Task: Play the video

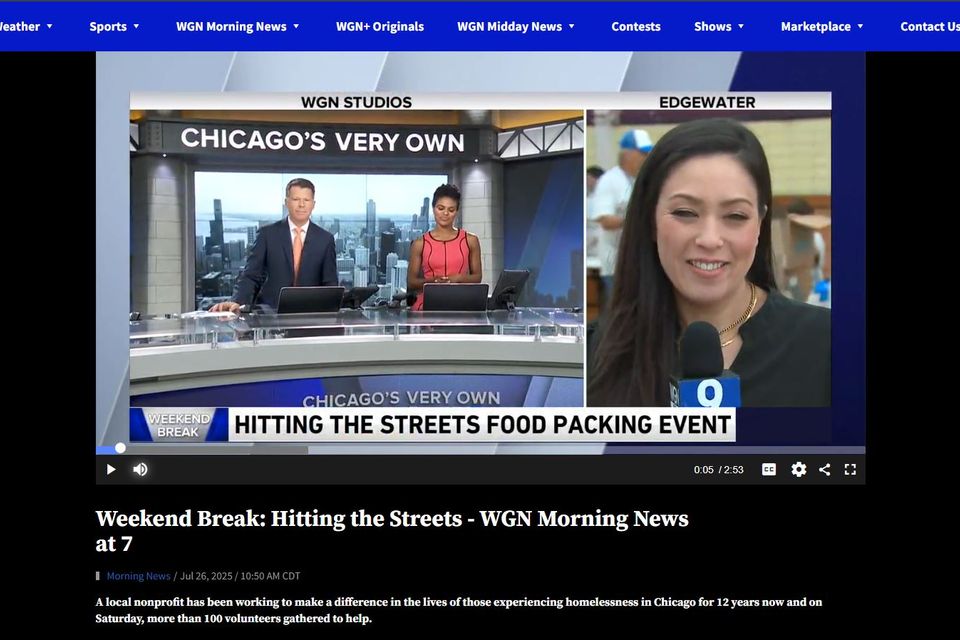Action: [111, 469]
